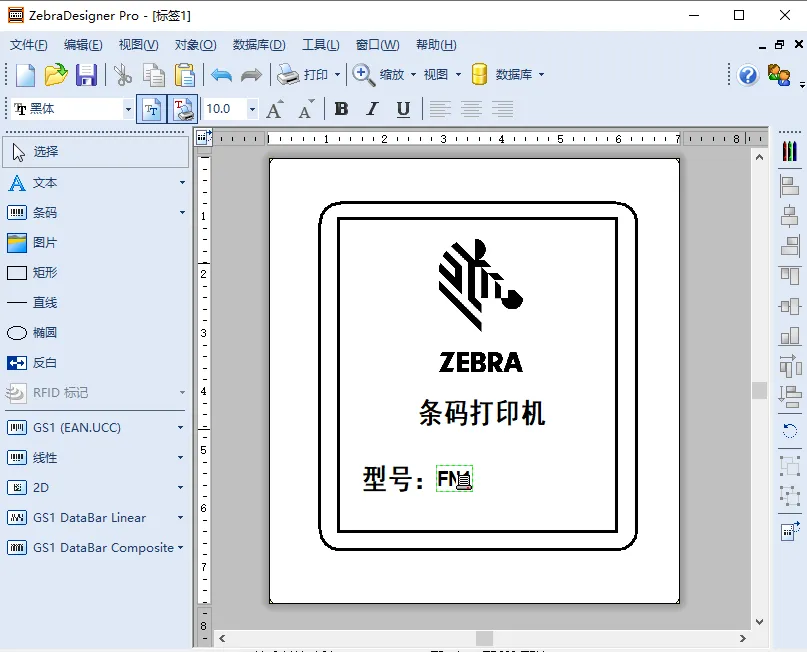
Task: Expand the GS1 (EAN.UCC) barcode list
Action: coord(181,428)
